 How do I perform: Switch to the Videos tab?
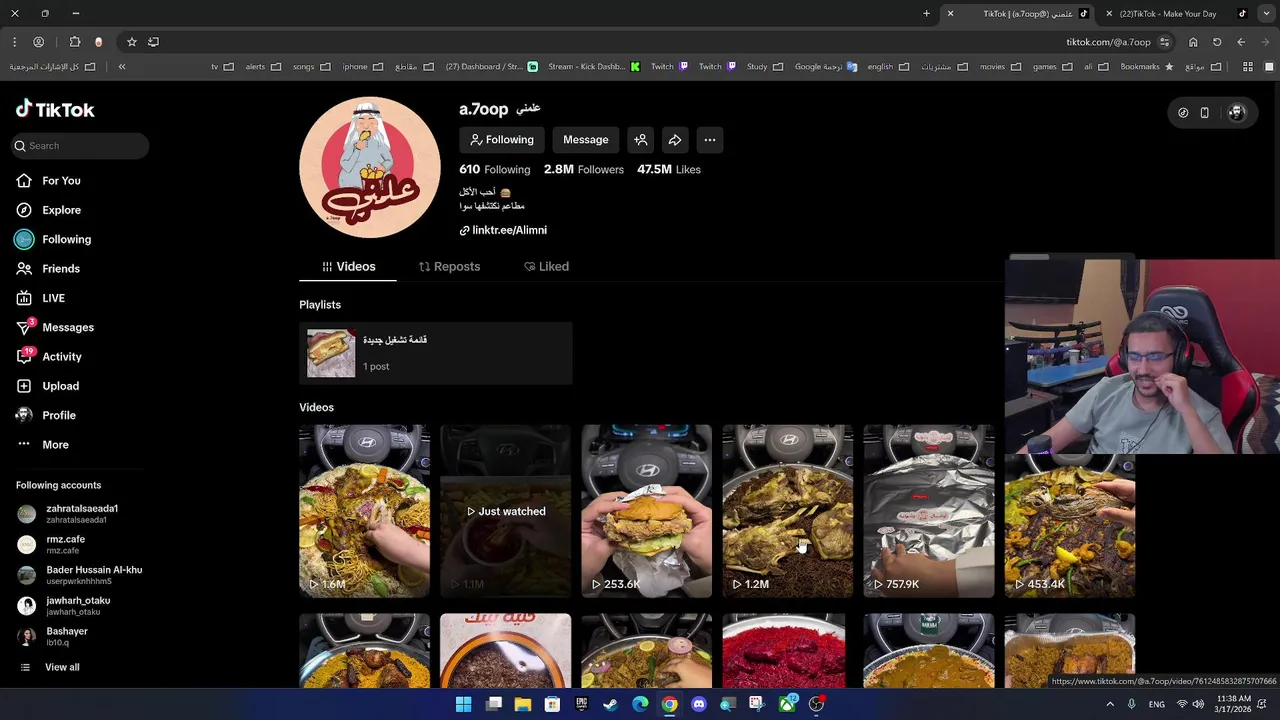pos(348,267)
